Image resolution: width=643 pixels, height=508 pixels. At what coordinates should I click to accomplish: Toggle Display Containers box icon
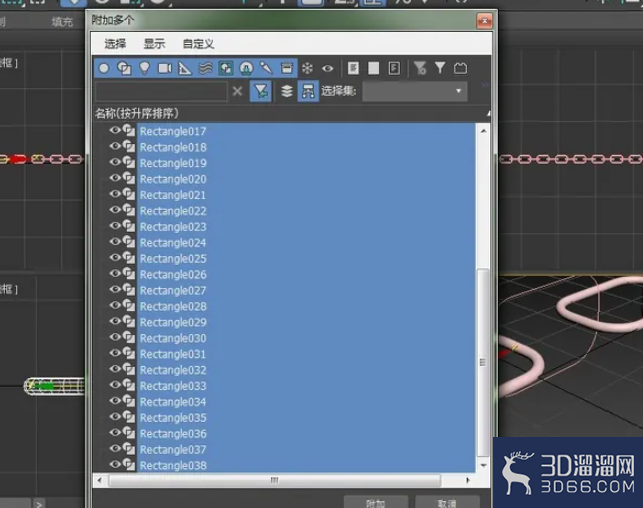(287, 68)
